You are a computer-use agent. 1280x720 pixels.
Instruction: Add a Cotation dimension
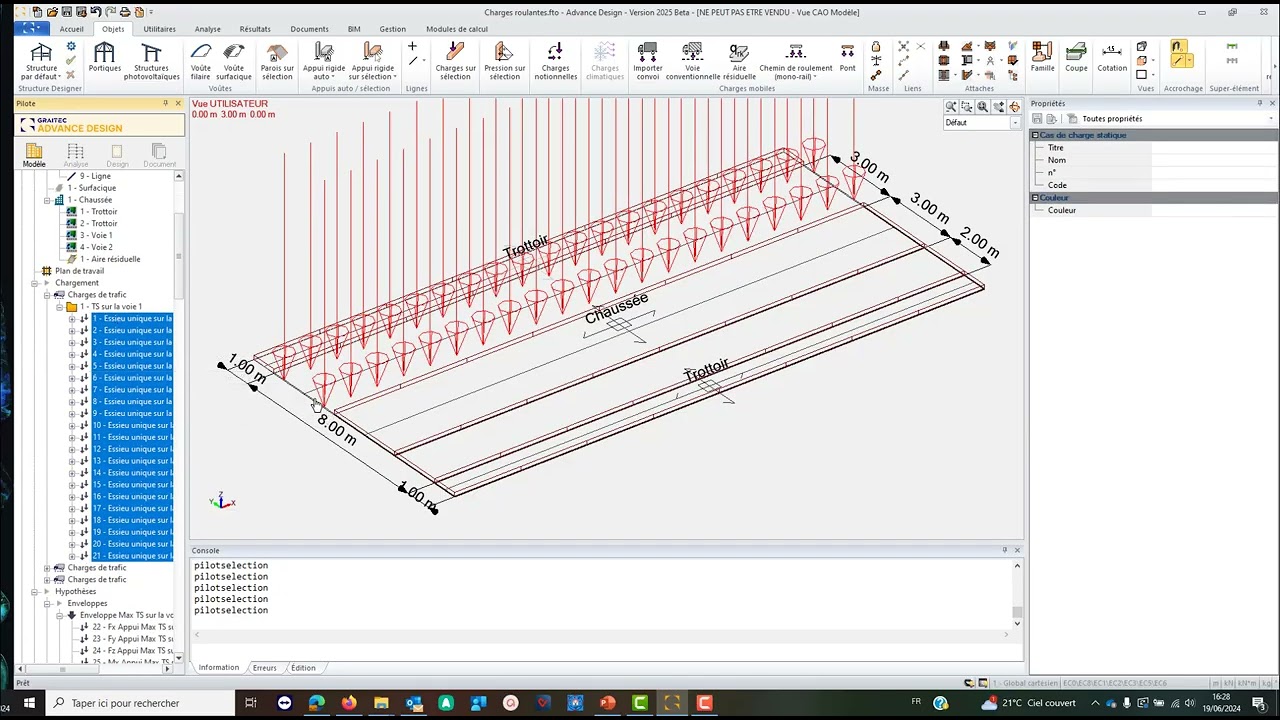1112,58
